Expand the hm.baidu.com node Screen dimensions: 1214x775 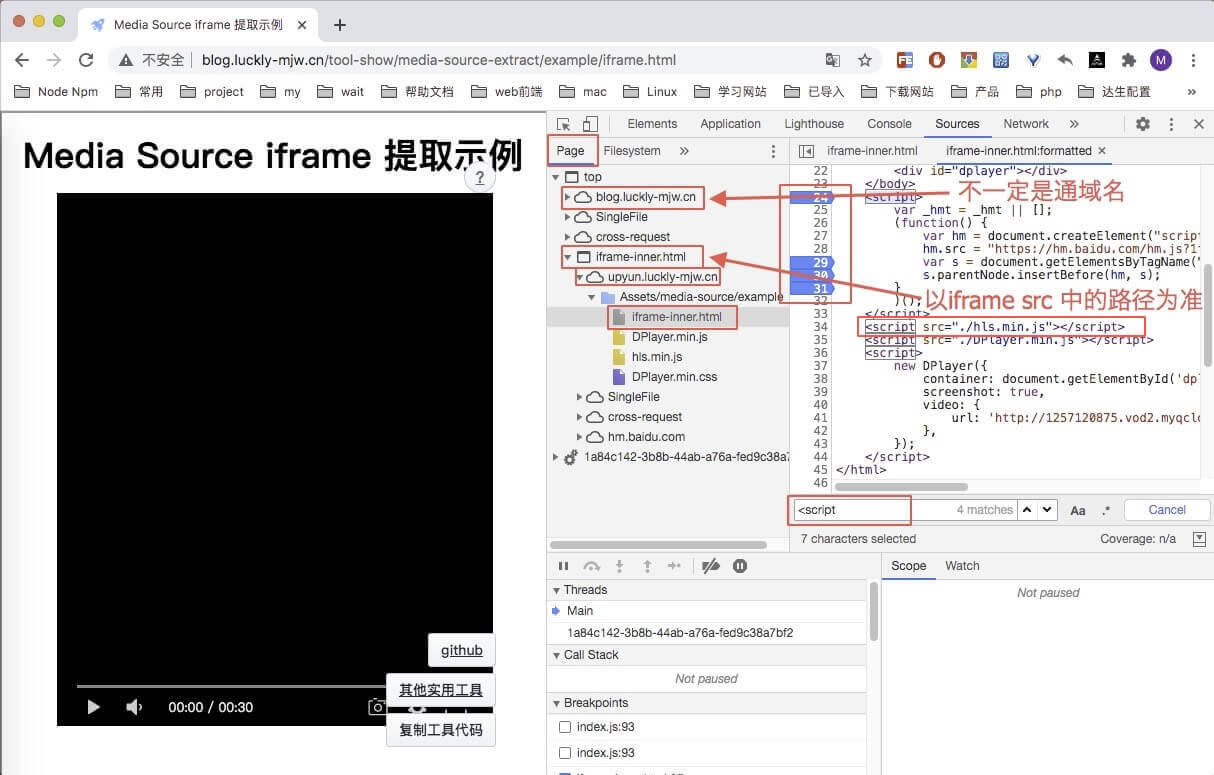point(580,437)
